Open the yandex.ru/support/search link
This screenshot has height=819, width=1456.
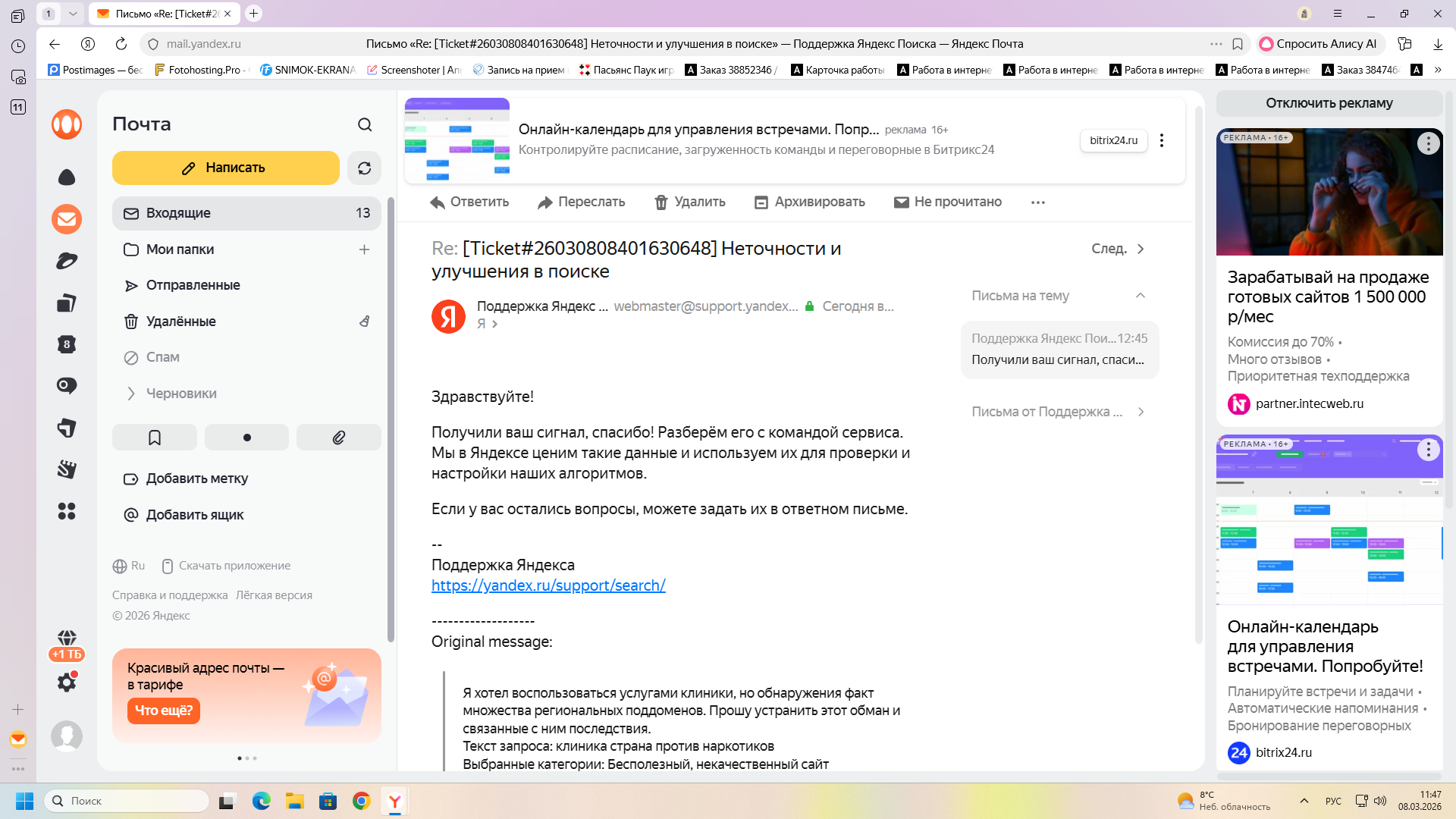point(548,585)
